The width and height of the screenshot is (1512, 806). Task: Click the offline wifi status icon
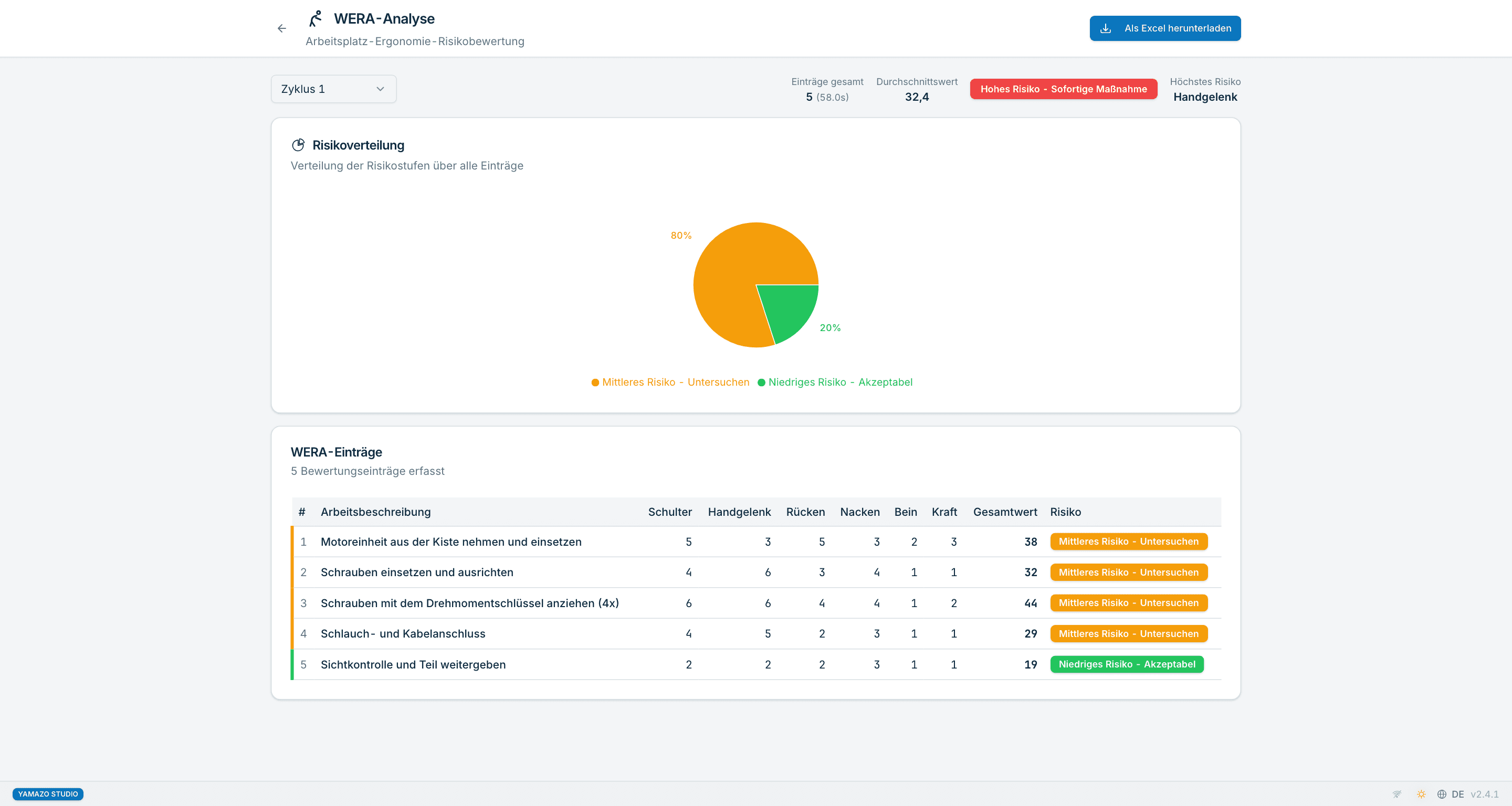[1397, 794]
